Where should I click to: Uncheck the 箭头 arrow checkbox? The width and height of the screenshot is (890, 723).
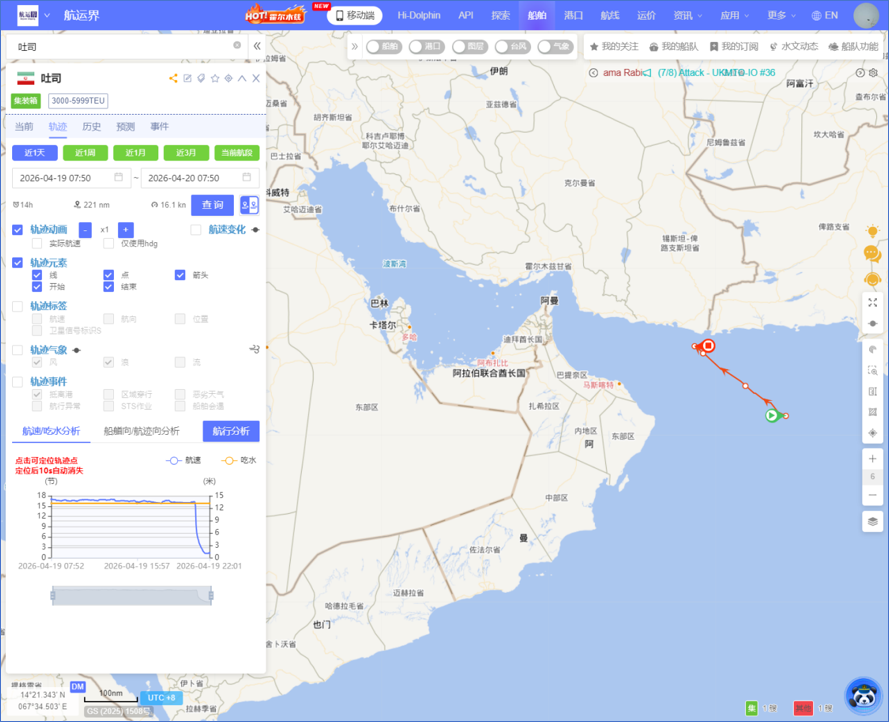(x=180, y=275)
